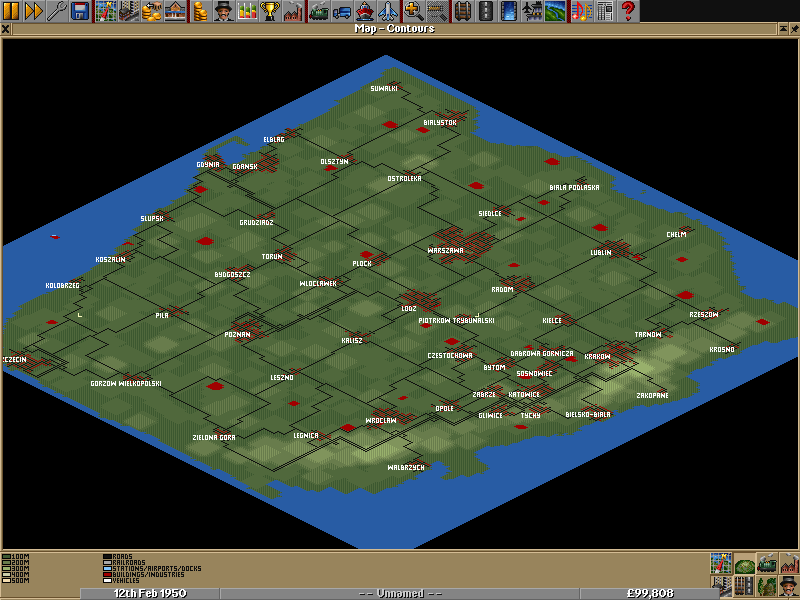Switch map to owners view

(789, 586)
